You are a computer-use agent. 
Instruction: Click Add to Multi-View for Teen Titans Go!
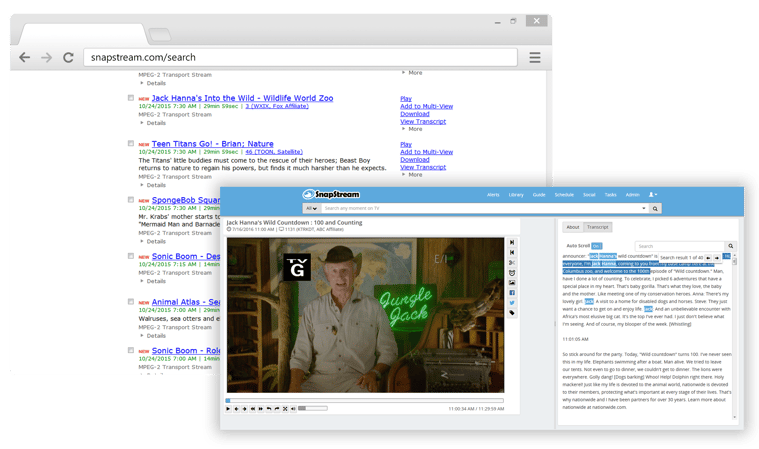(428, 151)
